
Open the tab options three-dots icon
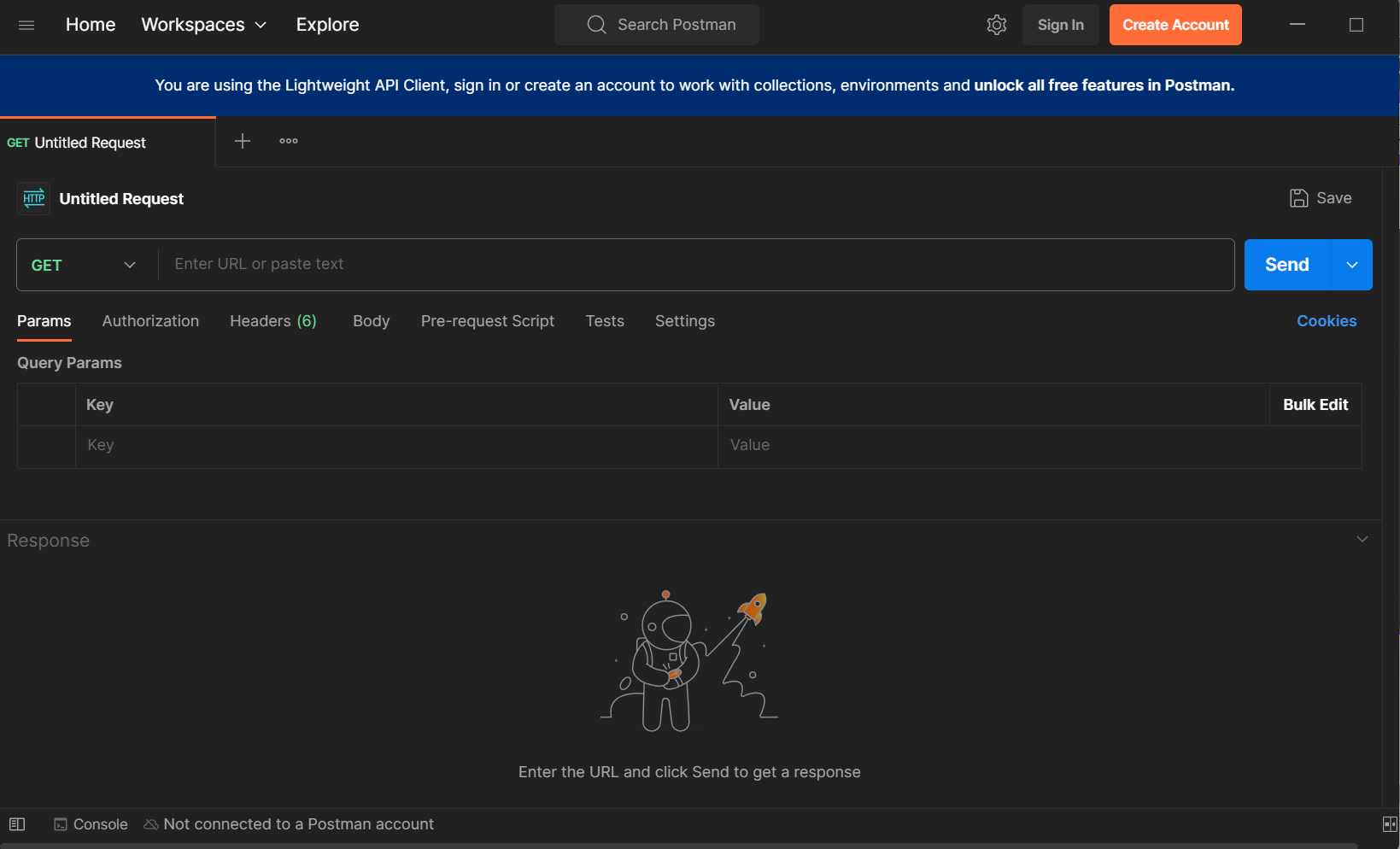289,141
